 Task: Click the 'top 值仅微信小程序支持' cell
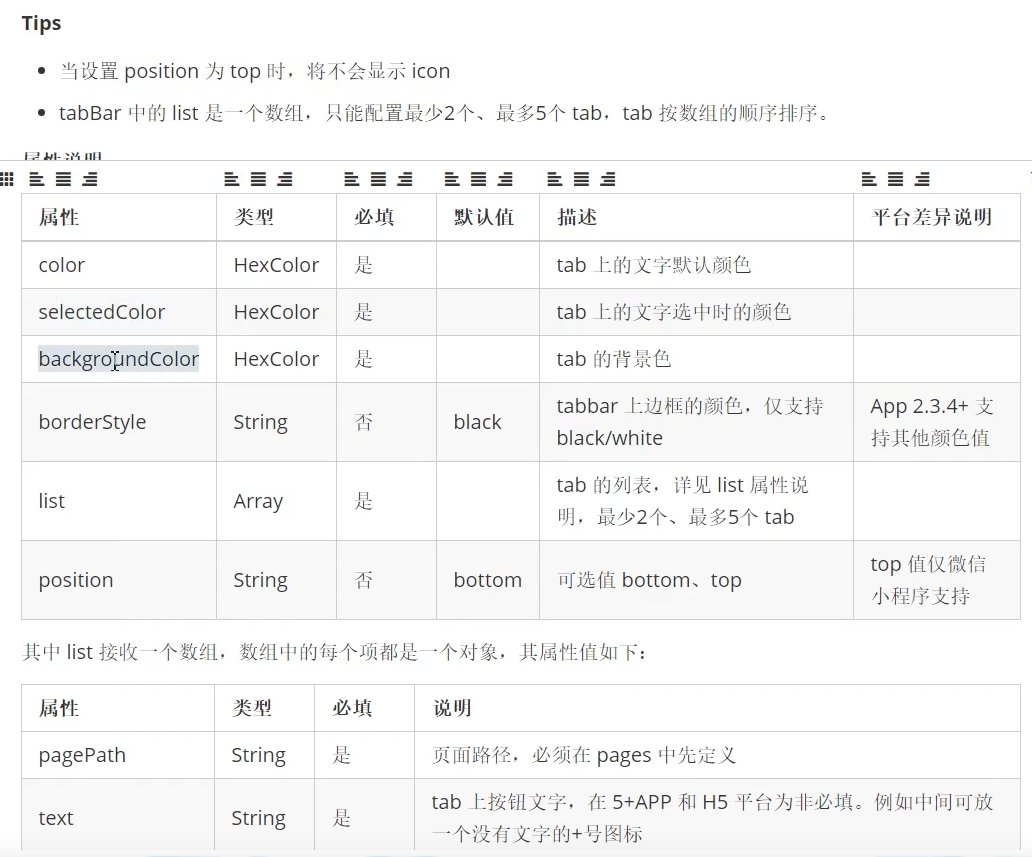[x=937, y=580]
